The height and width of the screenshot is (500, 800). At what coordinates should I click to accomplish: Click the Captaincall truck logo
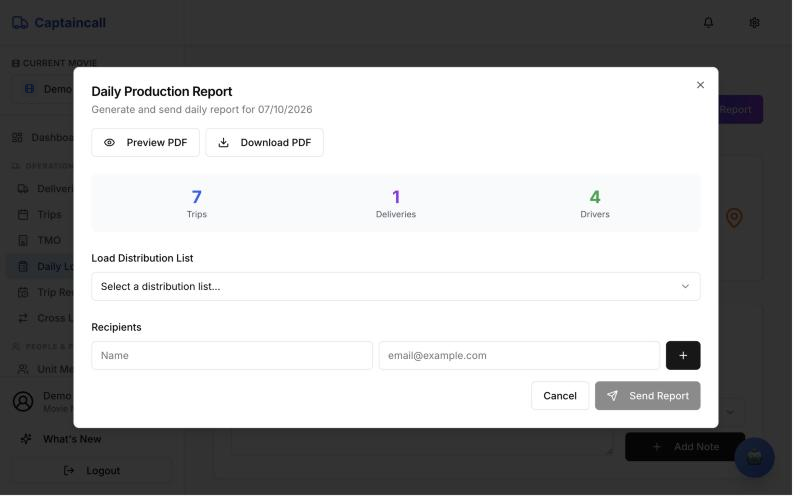[x=20, y=23]
